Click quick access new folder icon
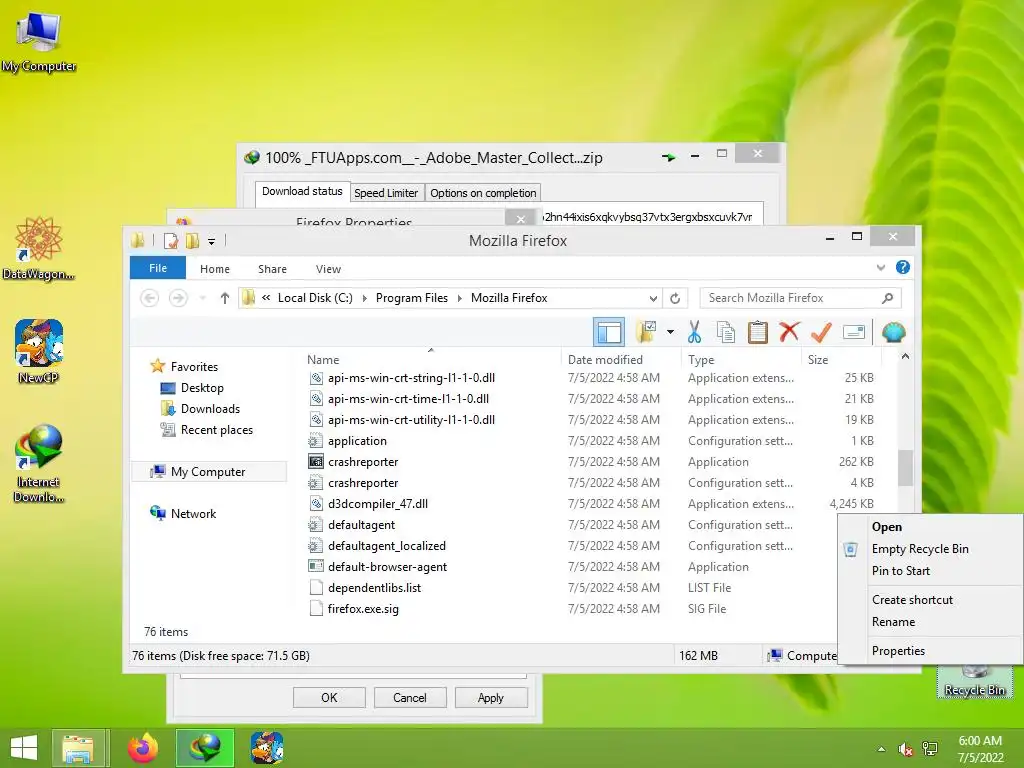Viewport: 1024px width, 768px height. click(x=192, y=240)
